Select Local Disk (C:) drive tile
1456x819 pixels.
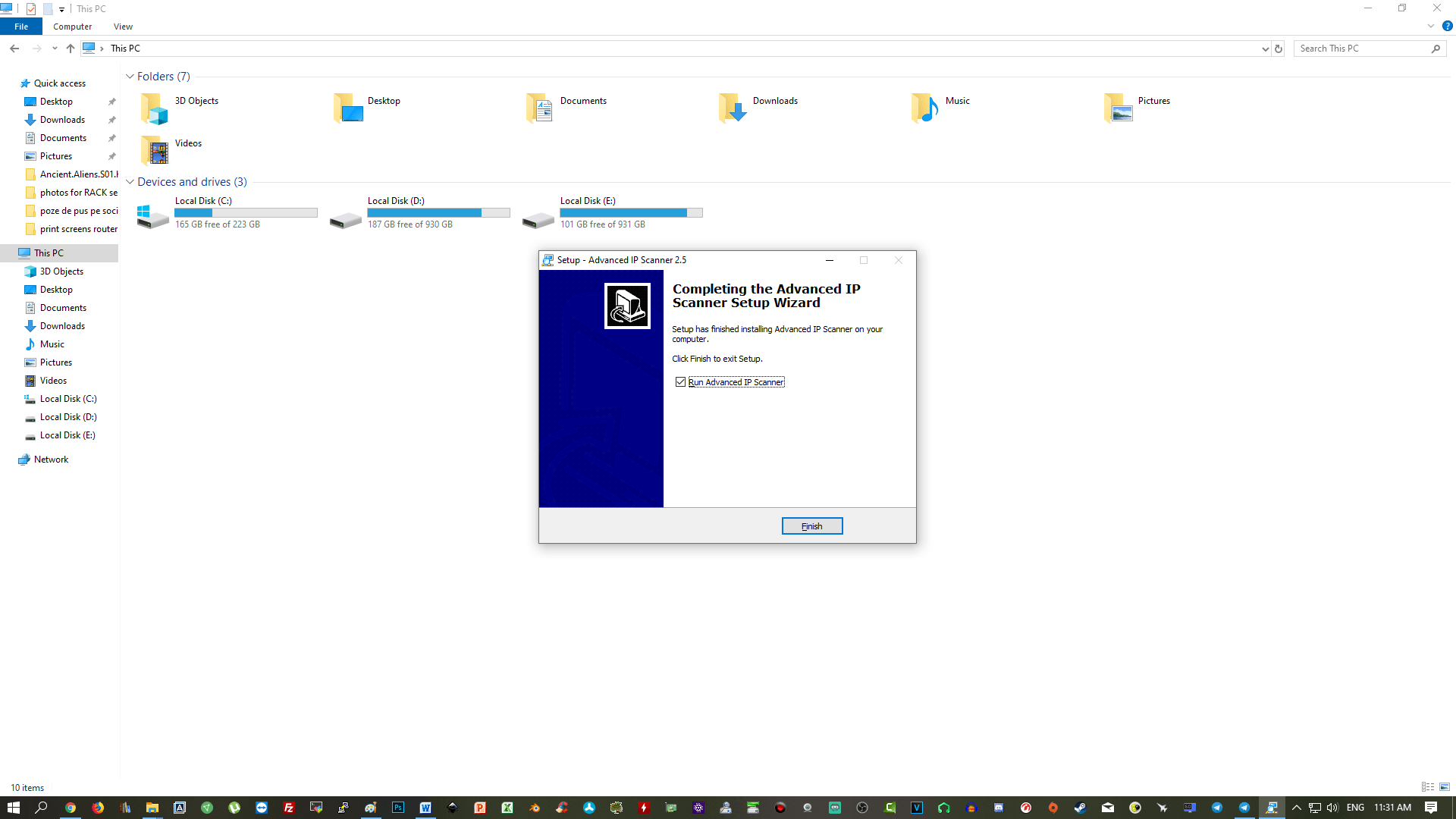(227, 213)
